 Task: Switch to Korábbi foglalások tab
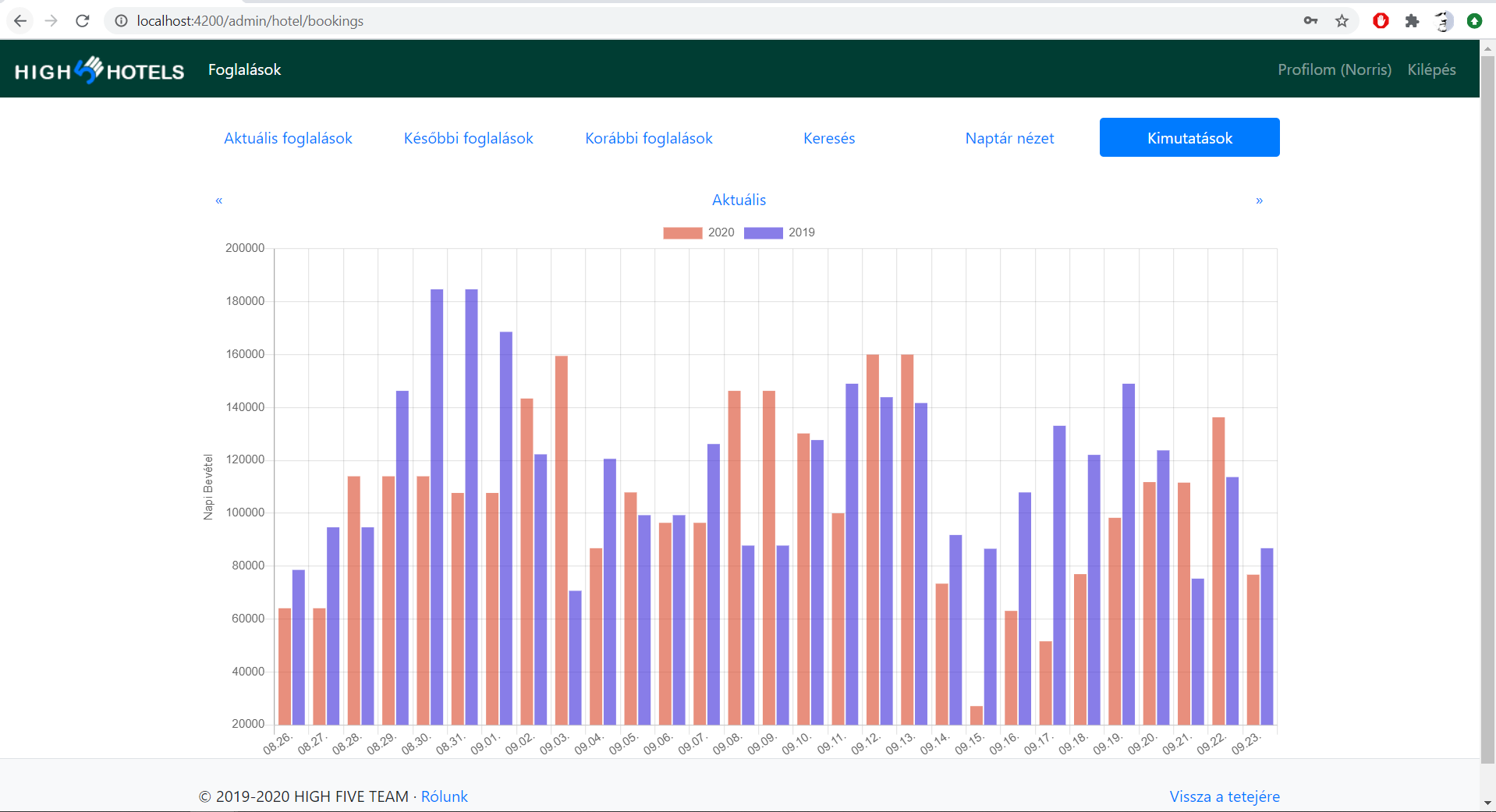point(649,138)
